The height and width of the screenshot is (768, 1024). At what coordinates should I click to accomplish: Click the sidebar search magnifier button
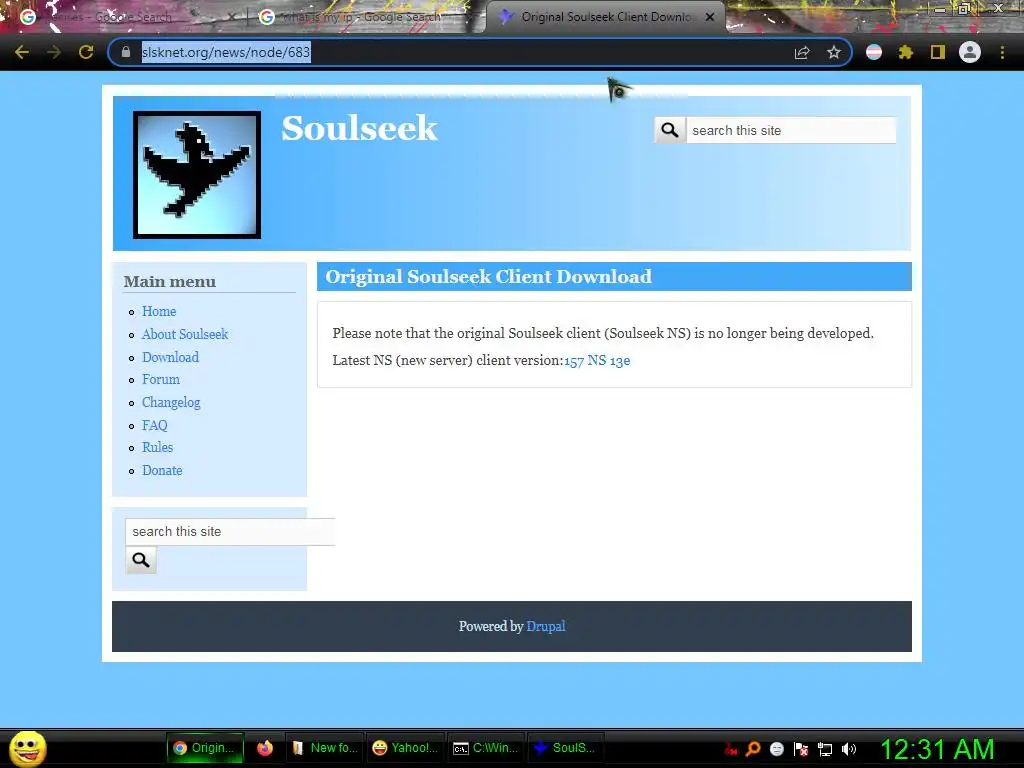point(141,560)
